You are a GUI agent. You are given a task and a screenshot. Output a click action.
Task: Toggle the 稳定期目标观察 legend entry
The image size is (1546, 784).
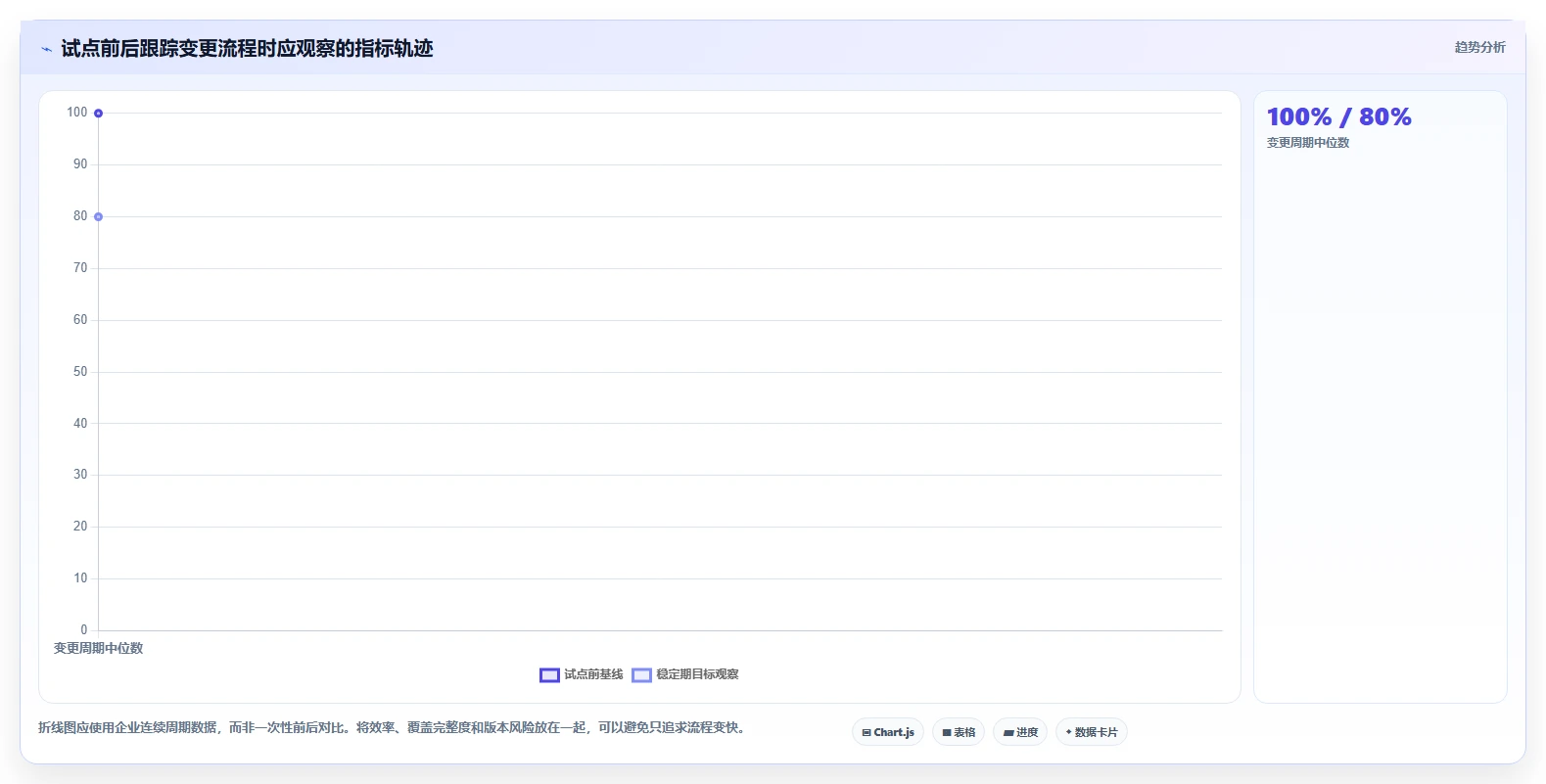pos(685,674)
